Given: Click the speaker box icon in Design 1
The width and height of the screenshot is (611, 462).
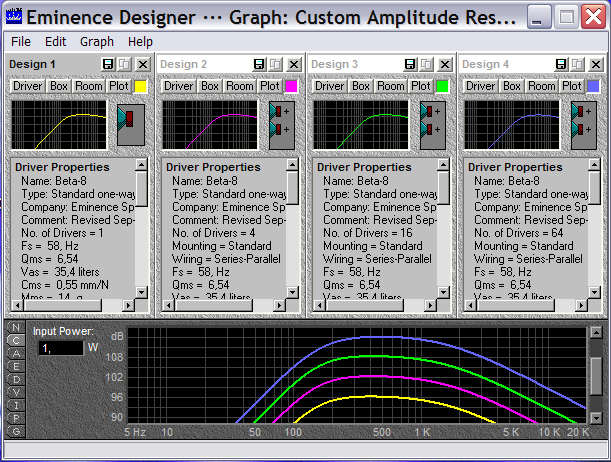Looking at the screenshot, I should click(130, 124).
